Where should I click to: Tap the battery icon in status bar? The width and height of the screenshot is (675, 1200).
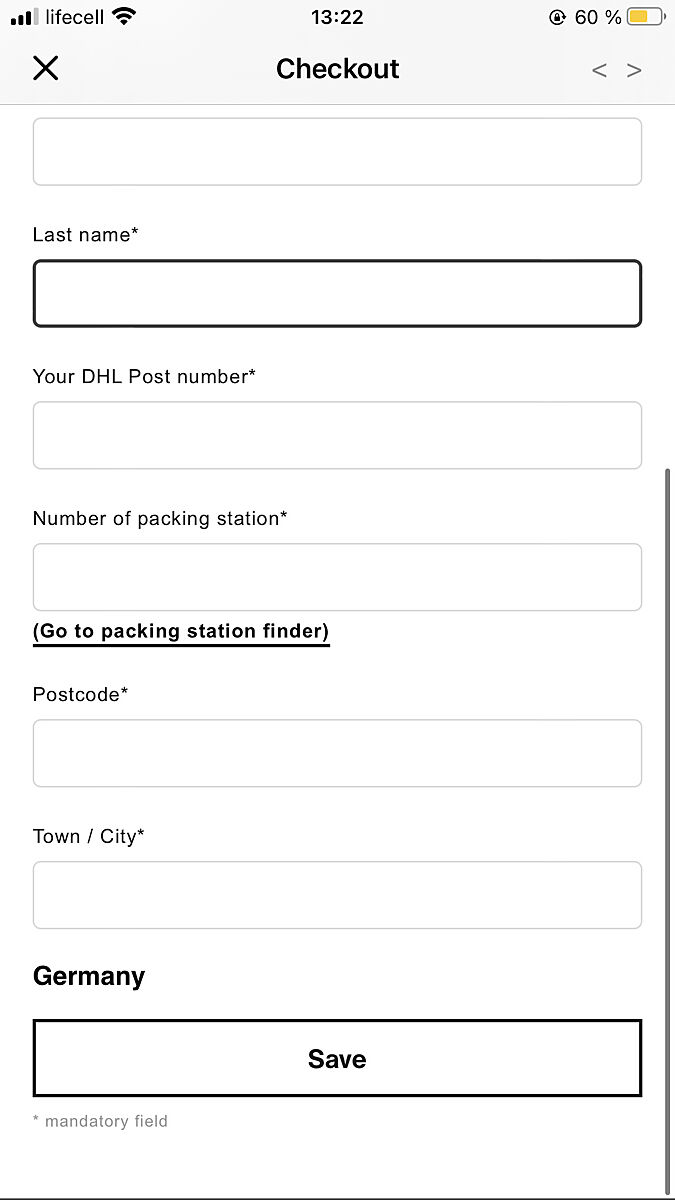645,17
